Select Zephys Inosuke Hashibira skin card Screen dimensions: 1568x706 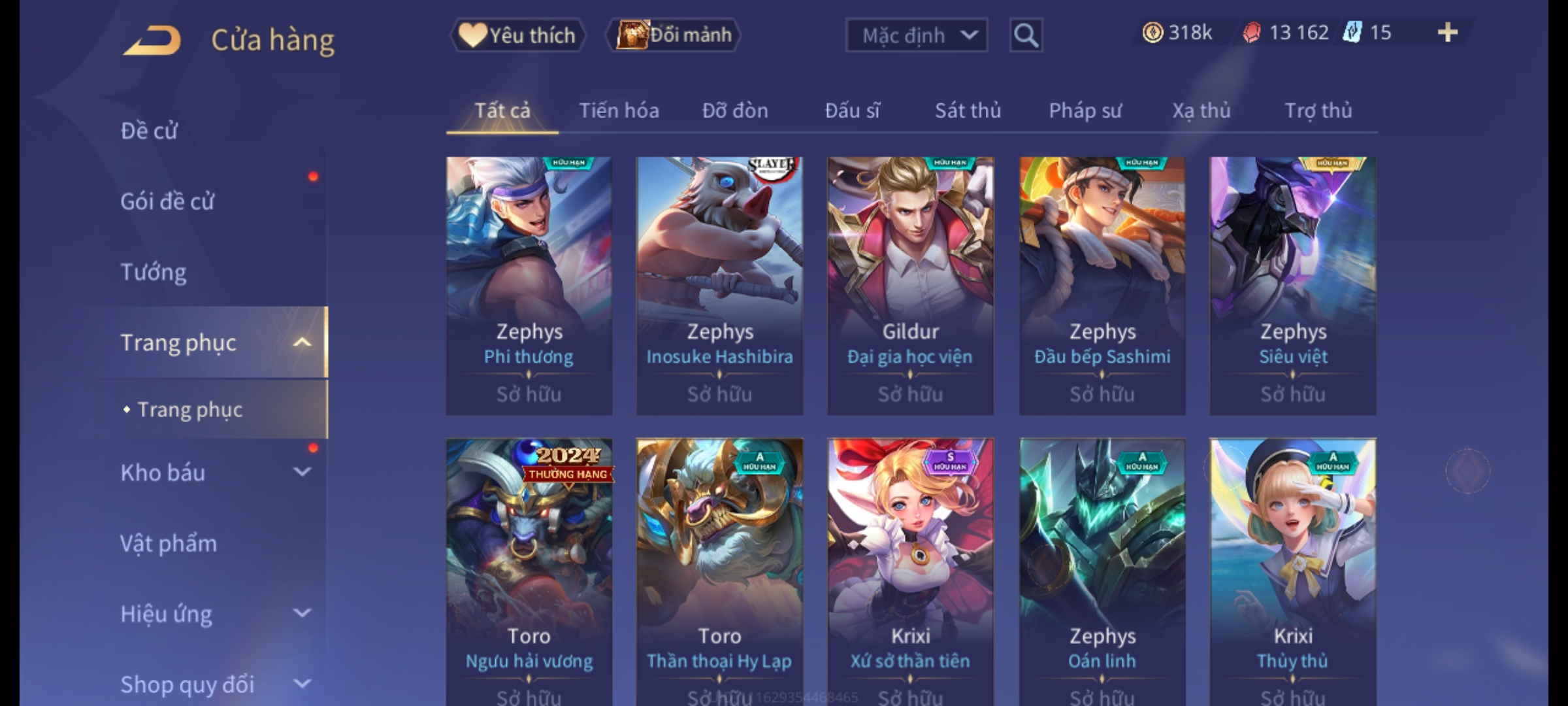point(719,286)
